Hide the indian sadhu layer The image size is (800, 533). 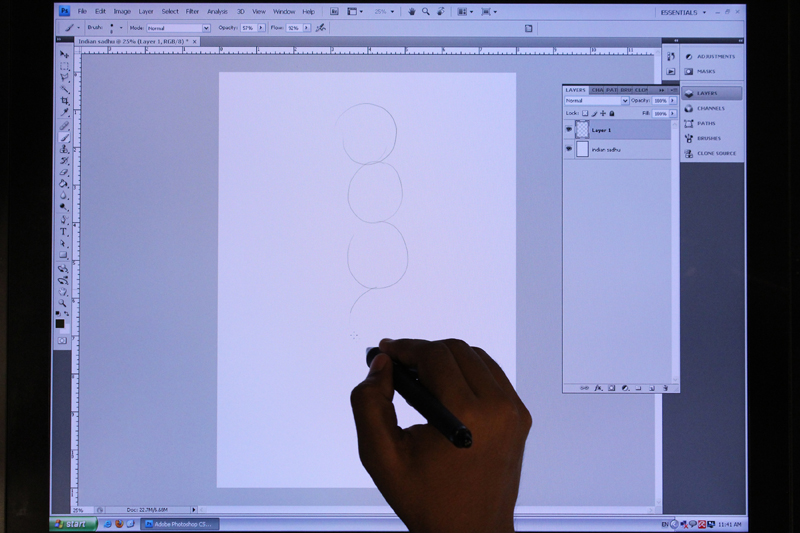569,149
